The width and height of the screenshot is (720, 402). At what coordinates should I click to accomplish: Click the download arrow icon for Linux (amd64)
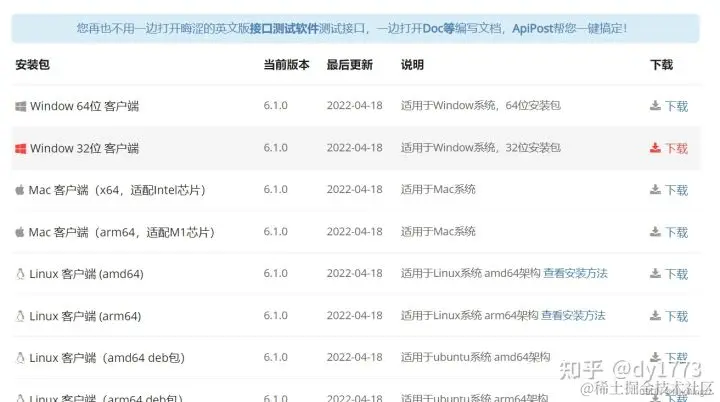[655, 274]
